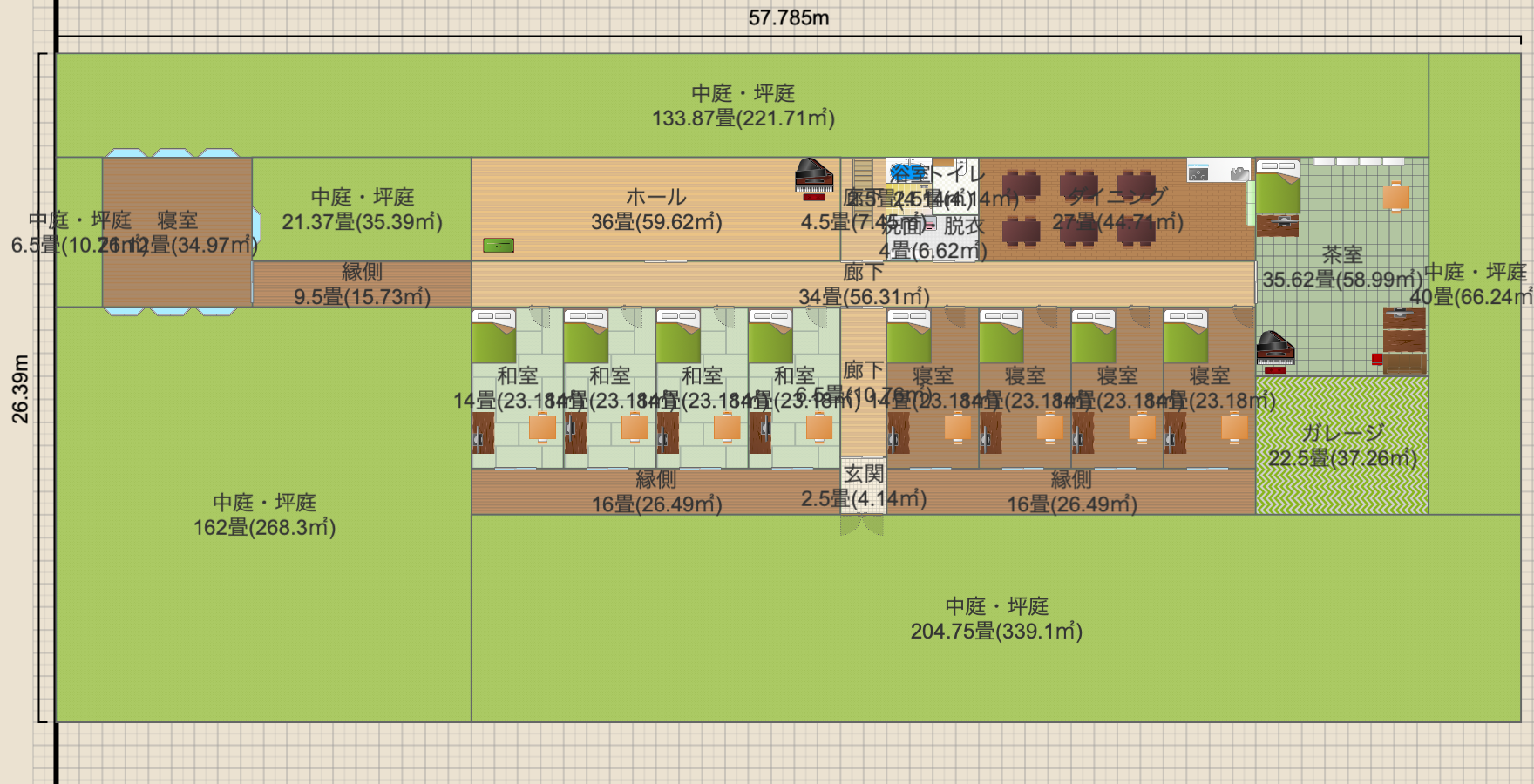The width and height of the screenshot is (1534, 784).
Task: Select the orange table in the 茶室
Action: pos(1396,197)
